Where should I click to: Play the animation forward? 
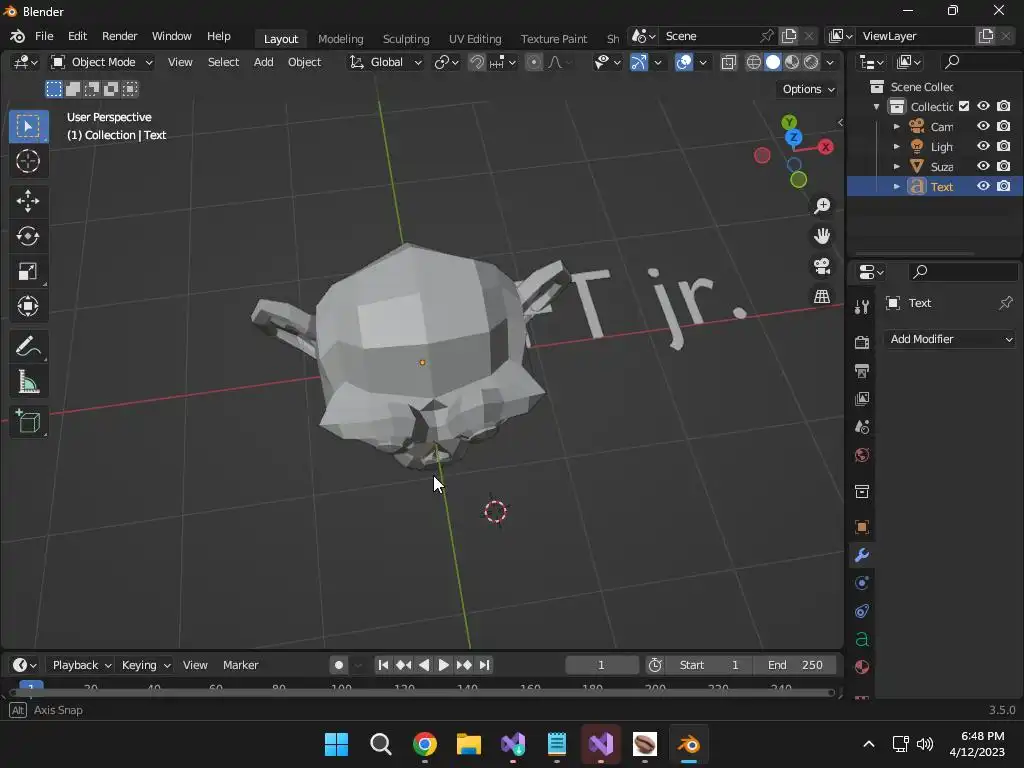(443, 665)
